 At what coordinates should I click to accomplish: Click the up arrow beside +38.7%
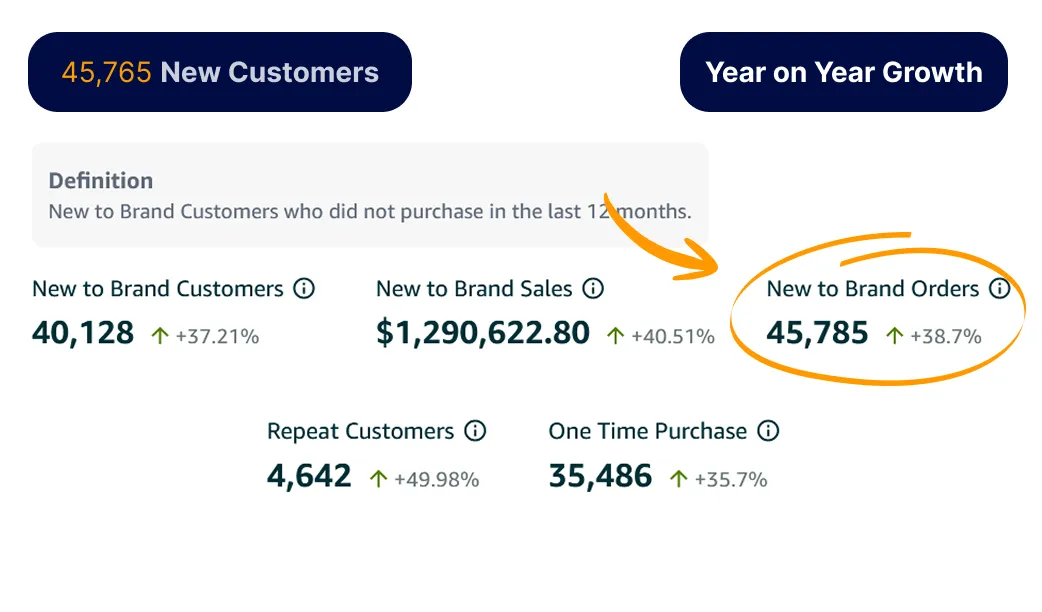tap(894, 336)
